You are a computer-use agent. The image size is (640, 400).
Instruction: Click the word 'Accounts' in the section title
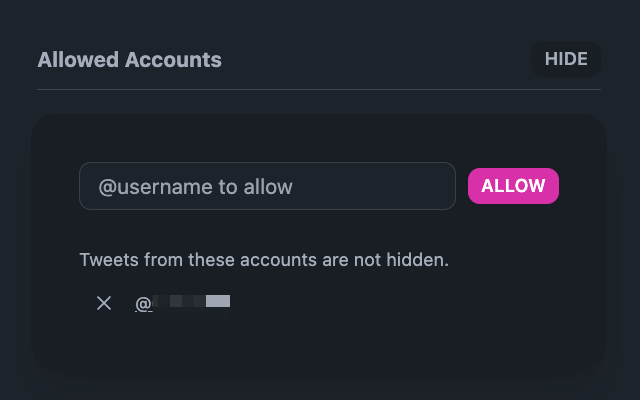click(x=173, y=60)
